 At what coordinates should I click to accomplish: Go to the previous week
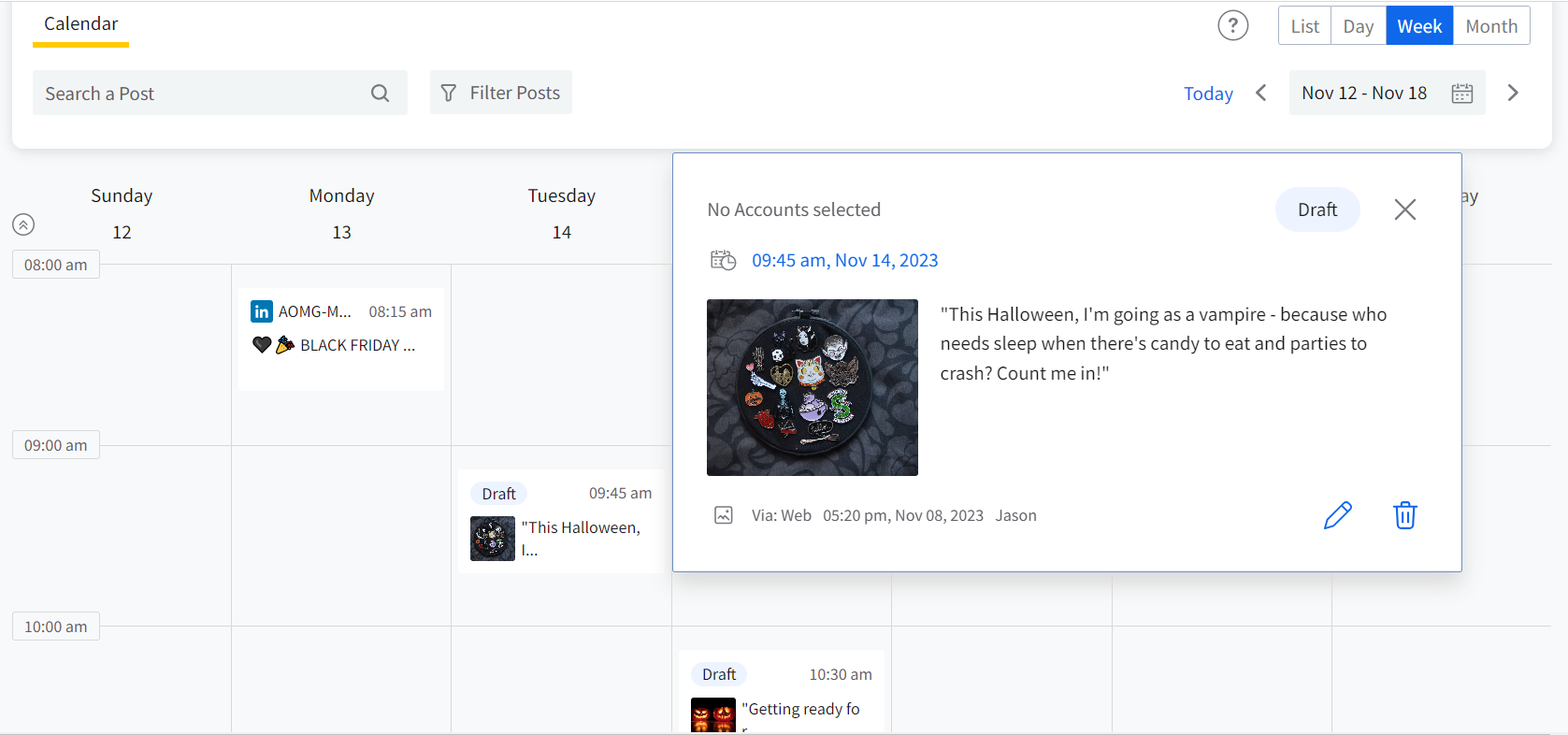pos(1261,93)
